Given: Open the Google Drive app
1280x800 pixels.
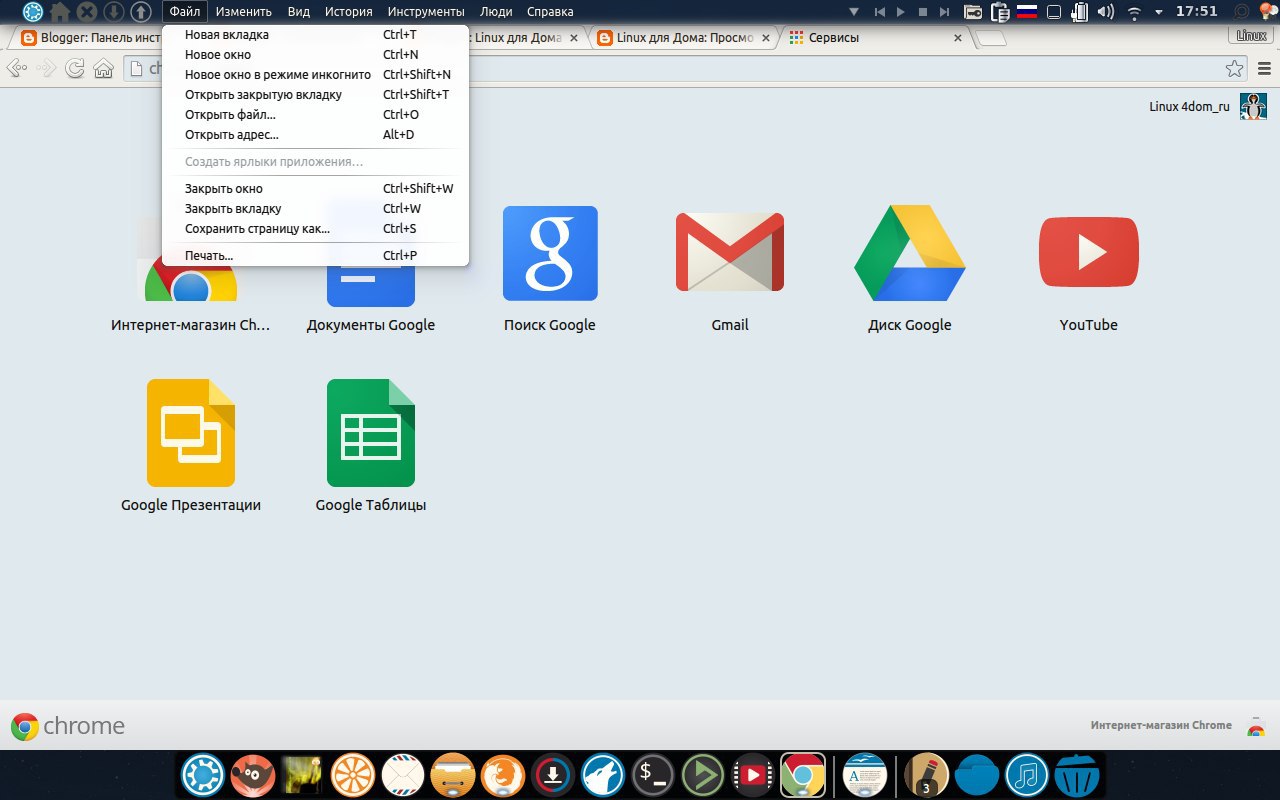Looking at the screenshot, I should point(910,253).
